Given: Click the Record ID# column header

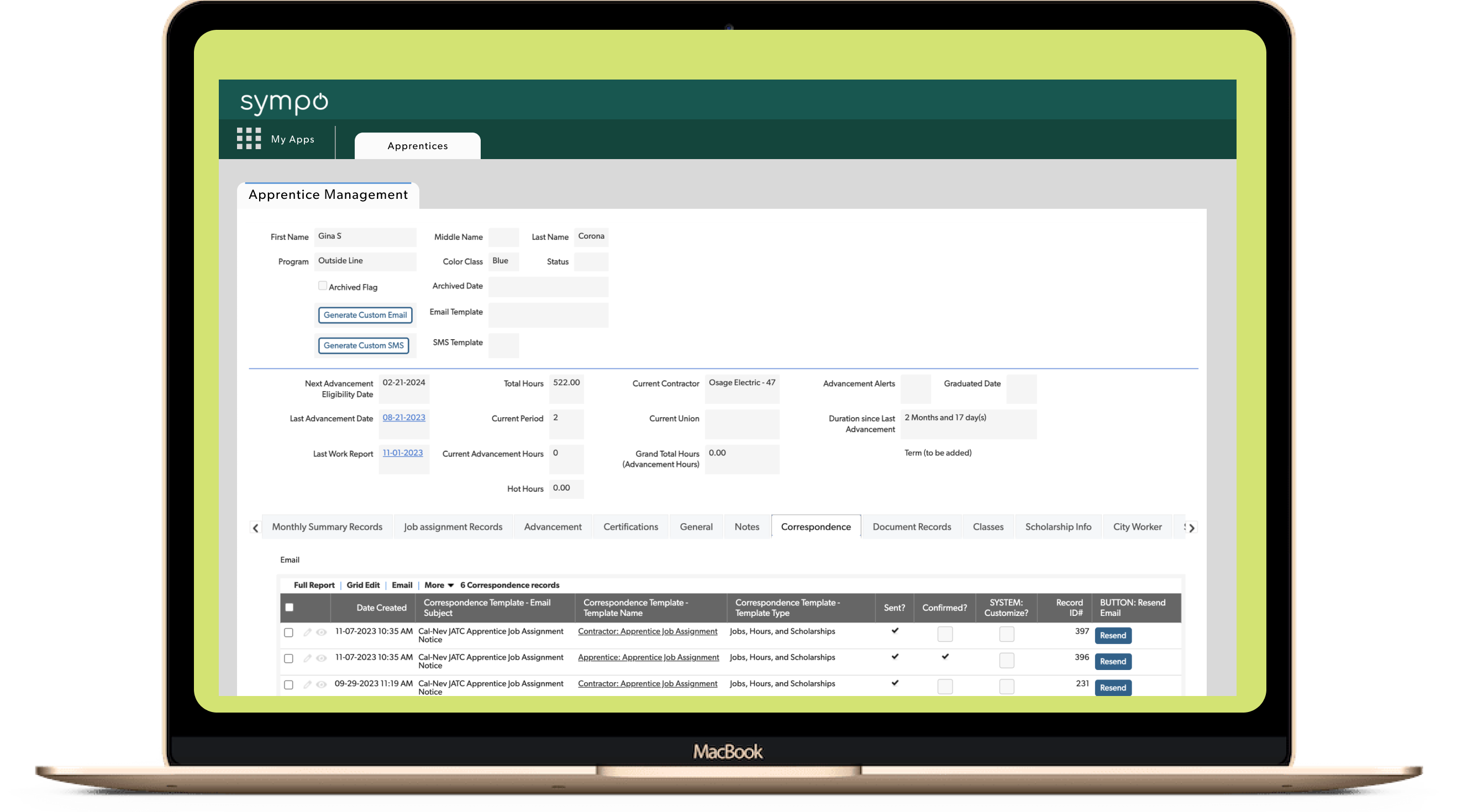Looking at the screenshot, I should point(1064,607).
